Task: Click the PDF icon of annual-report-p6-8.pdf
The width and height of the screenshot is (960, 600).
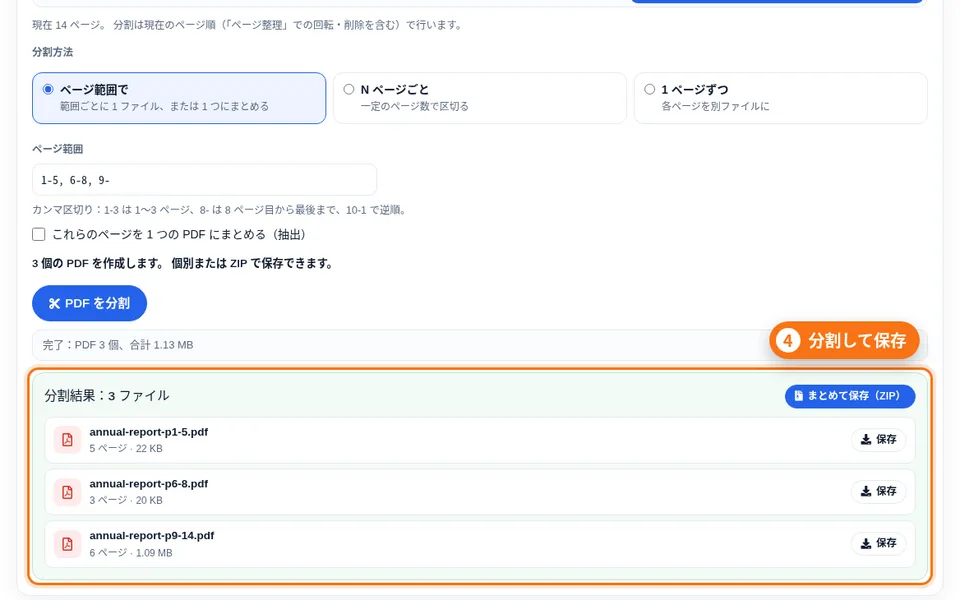Action: (x=67, y=492)
